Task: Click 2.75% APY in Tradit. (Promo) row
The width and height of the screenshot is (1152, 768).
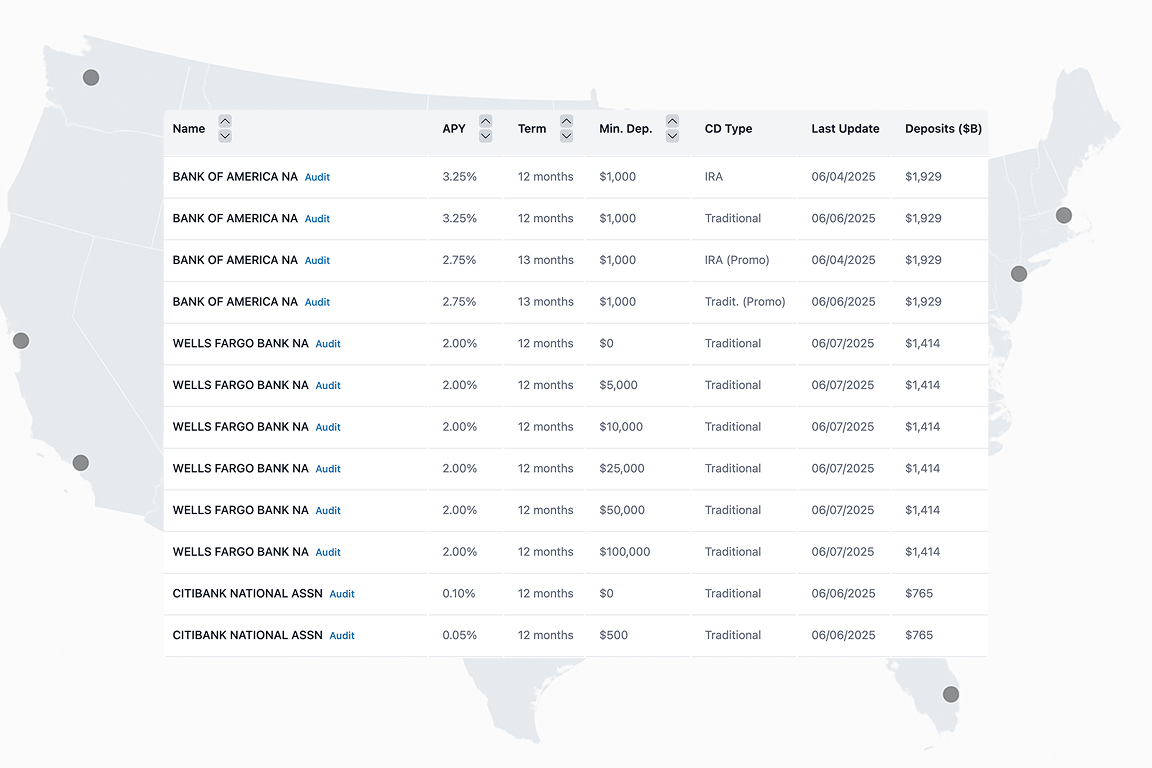Action: pyautogui.click(x=459, y=302)
